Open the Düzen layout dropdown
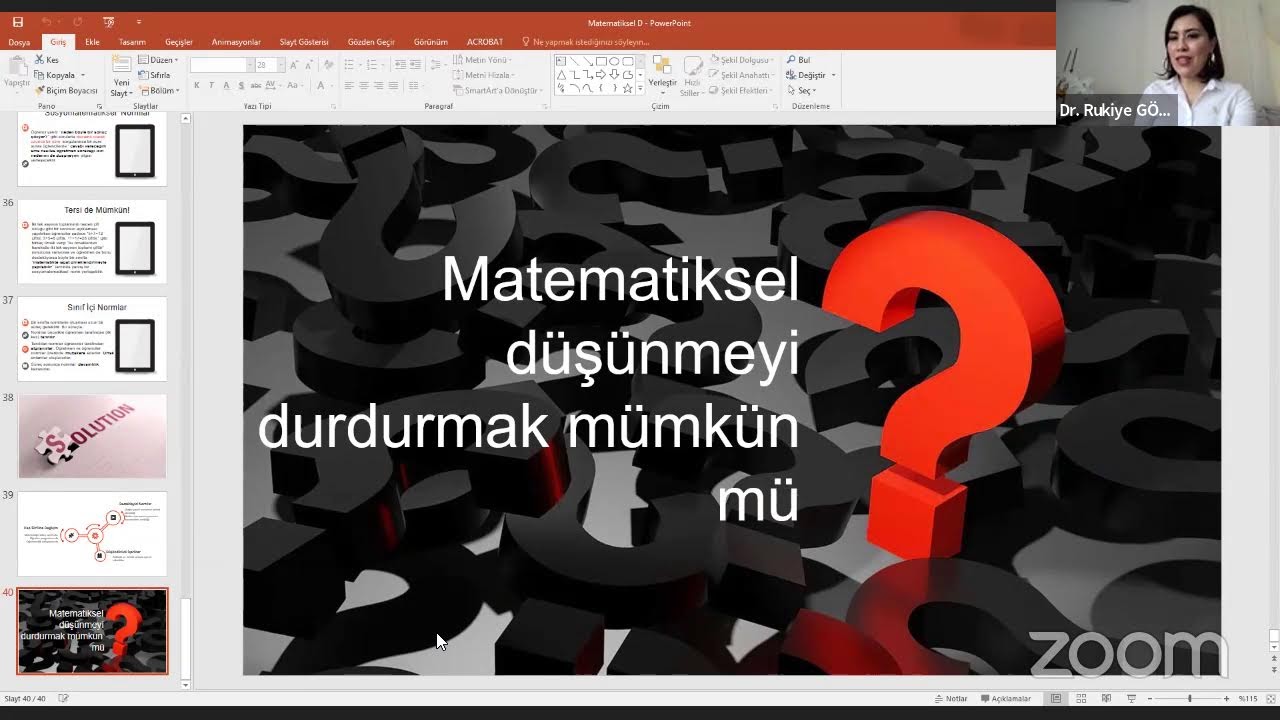This screenshot has width=1280, height=720. [x=158, y=60]
